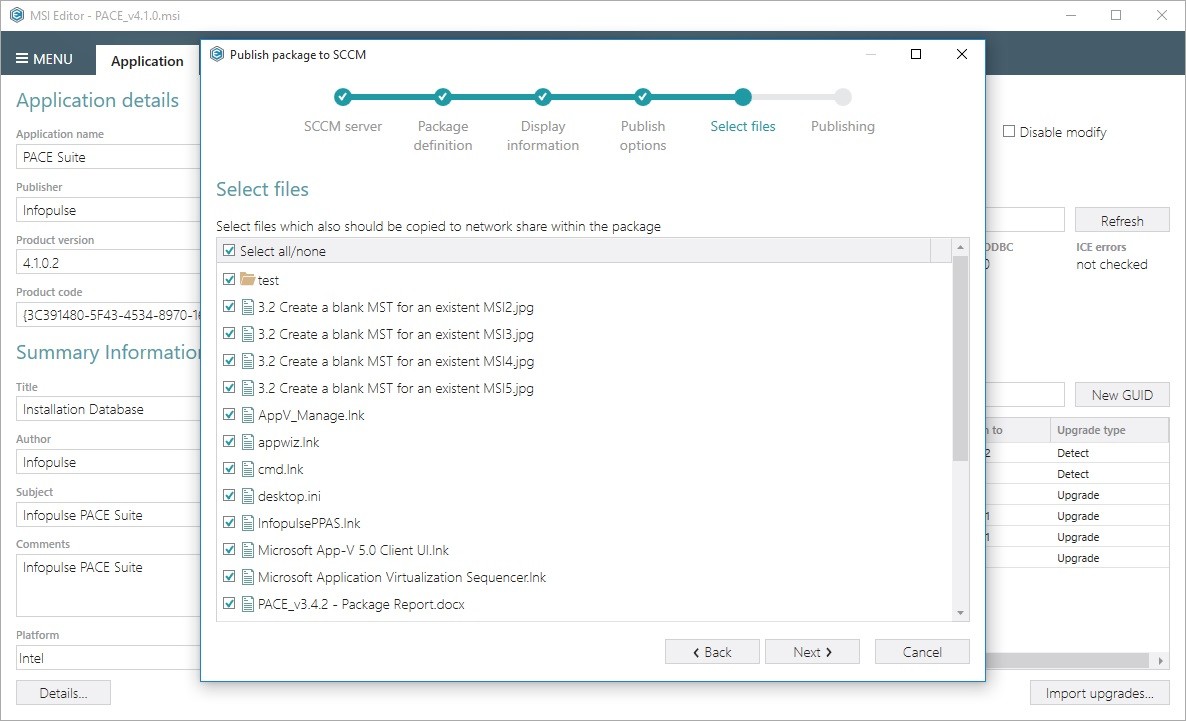Click the Publishing step circle
The height and width of the screenshot is (721, 1186).
coord(843,97)
